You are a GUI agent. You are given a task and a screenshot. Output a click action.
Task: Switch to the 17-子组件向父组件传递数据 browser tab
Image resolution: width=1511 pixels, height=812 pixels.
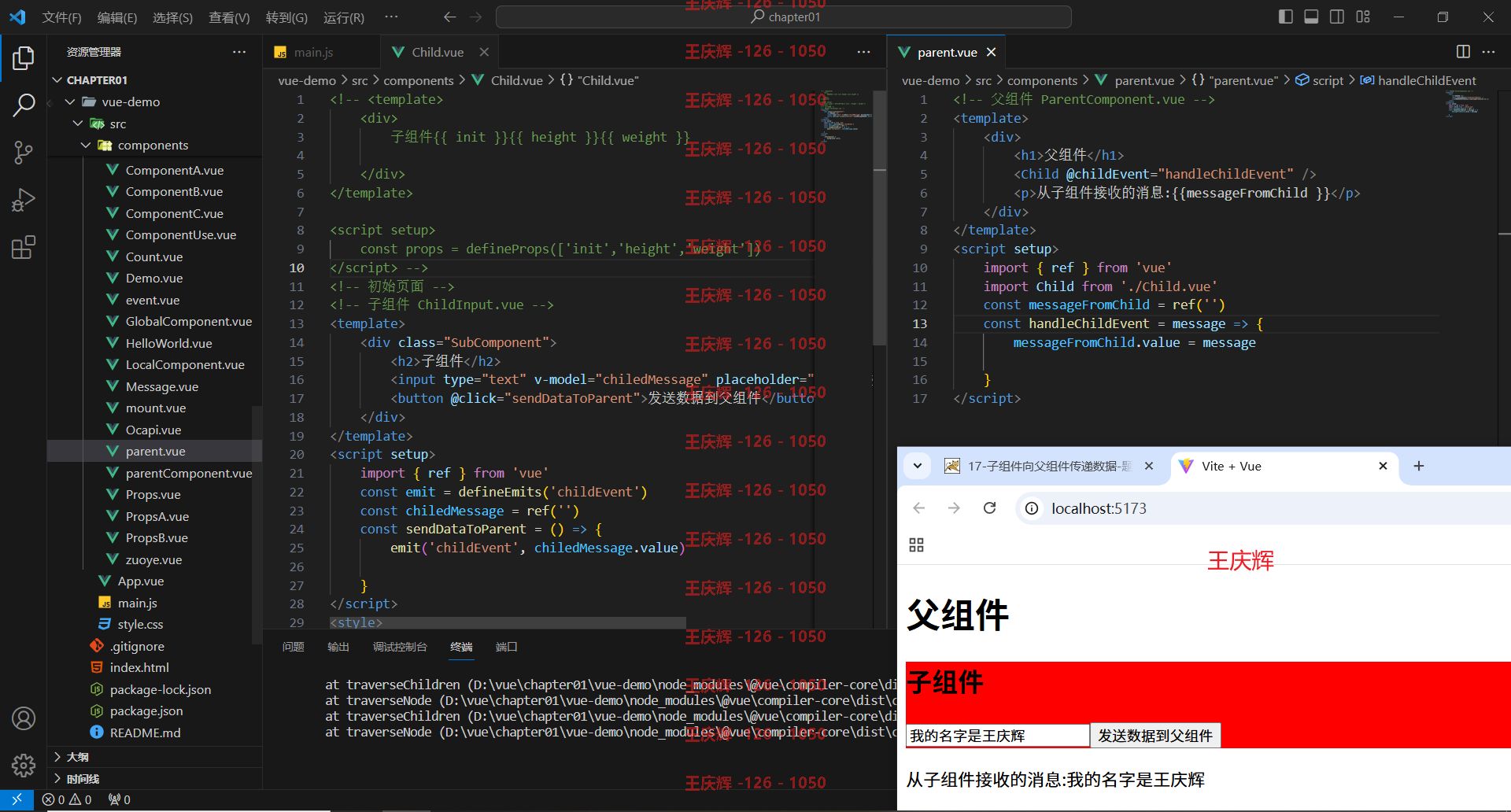pyautogui.click(x=1049, y=466)
